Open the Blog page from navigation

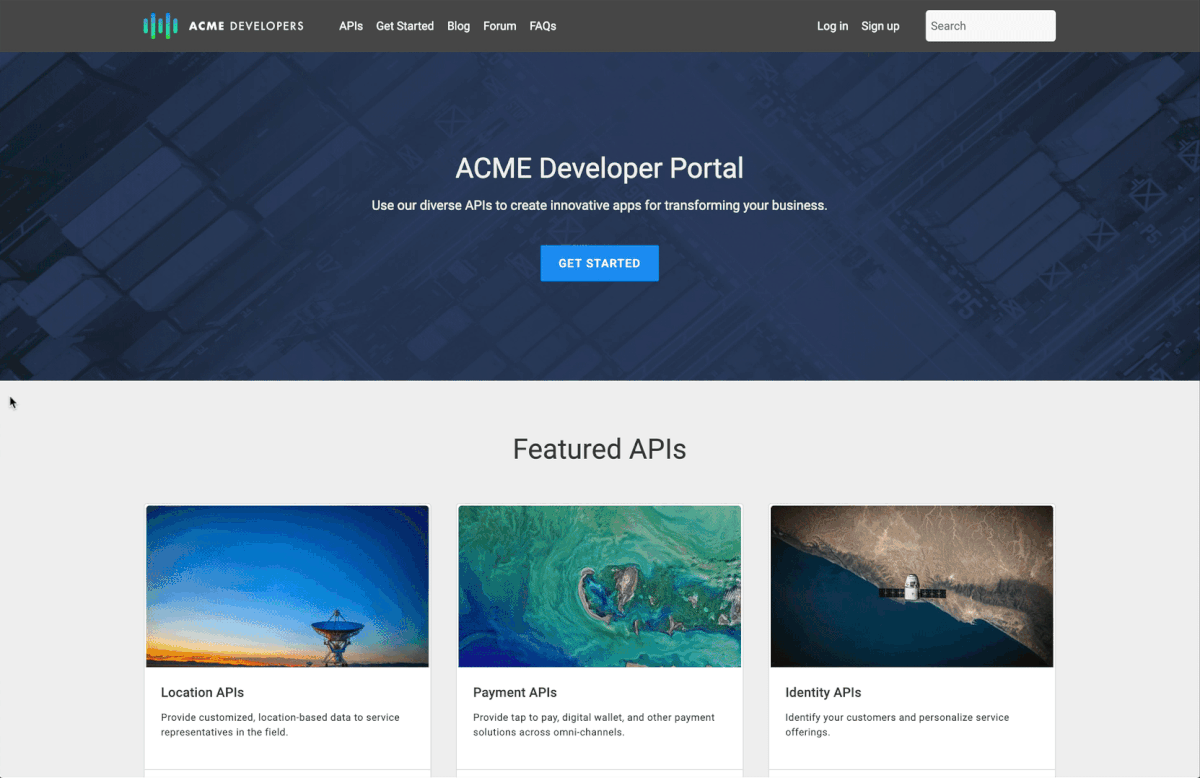click(459, 26)
